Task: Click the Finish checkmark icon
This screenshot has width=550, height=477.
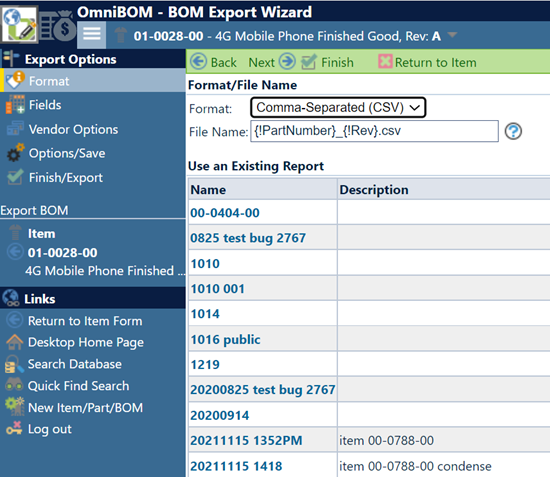Action: click(309, 62)
